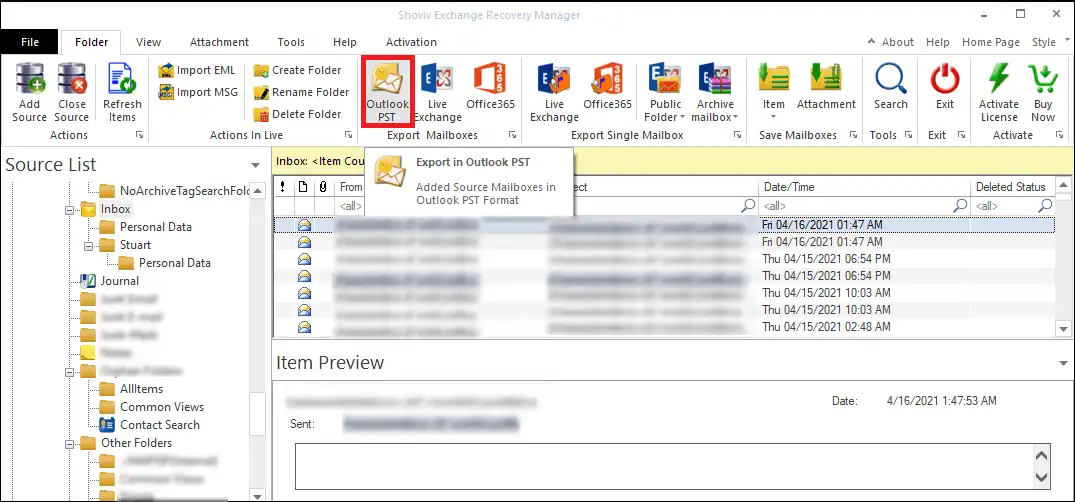This screenshot has height=502, width=1075.
Task: Select email dated Thu 04/15/2021 02:48 AM
Action: coord(664,327)
